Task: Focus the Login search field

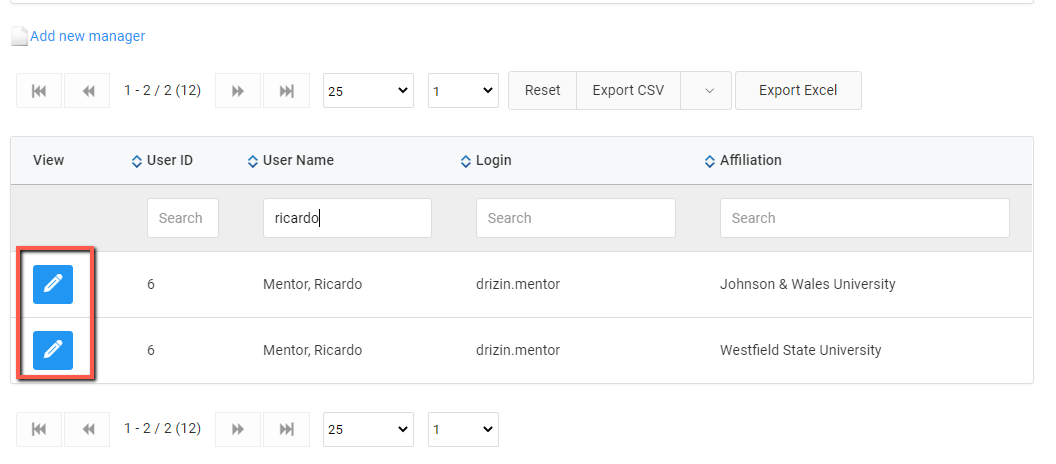Action: coord(576,218)
